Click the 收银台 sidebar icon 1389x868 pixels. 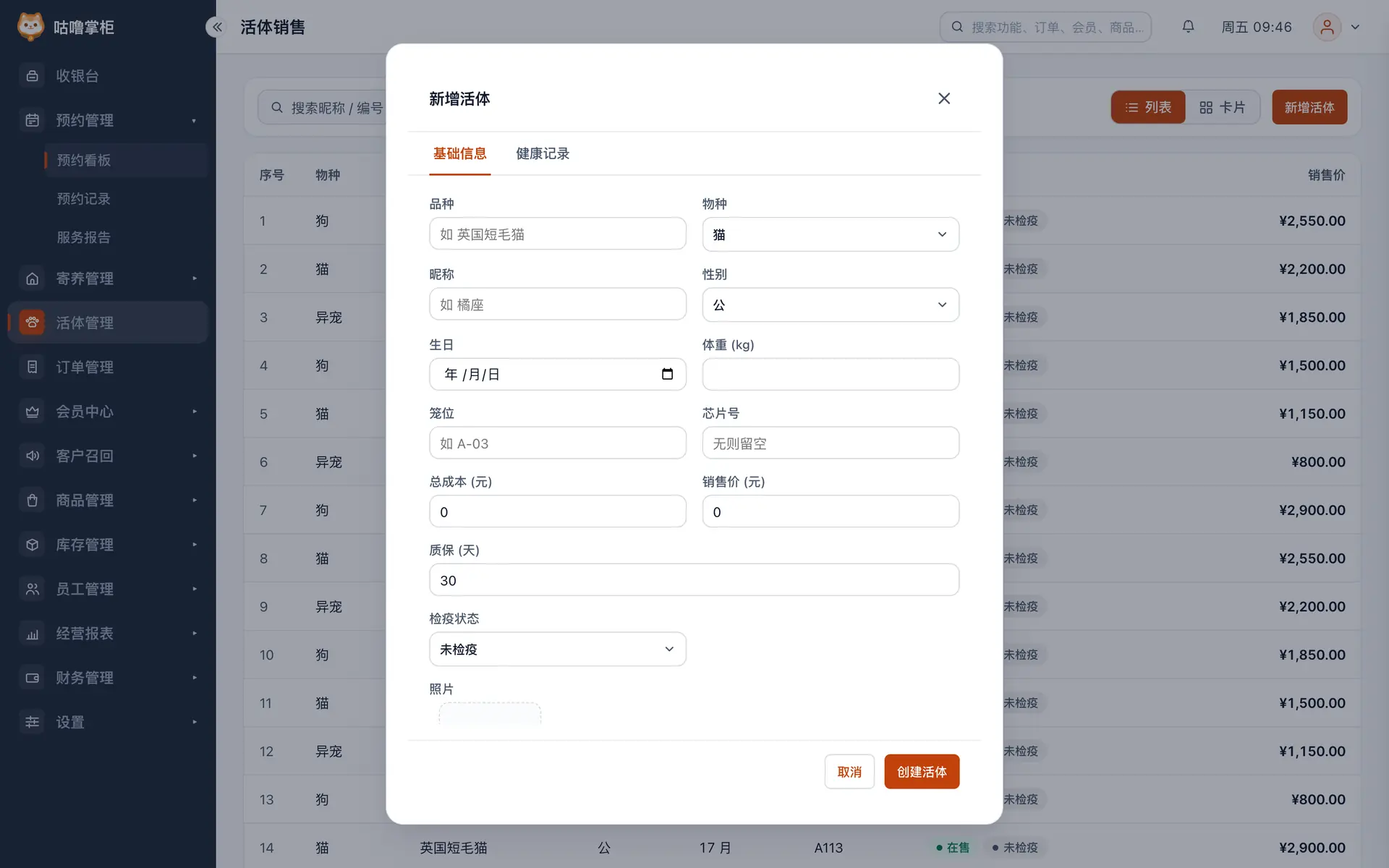tap(32, 76)
